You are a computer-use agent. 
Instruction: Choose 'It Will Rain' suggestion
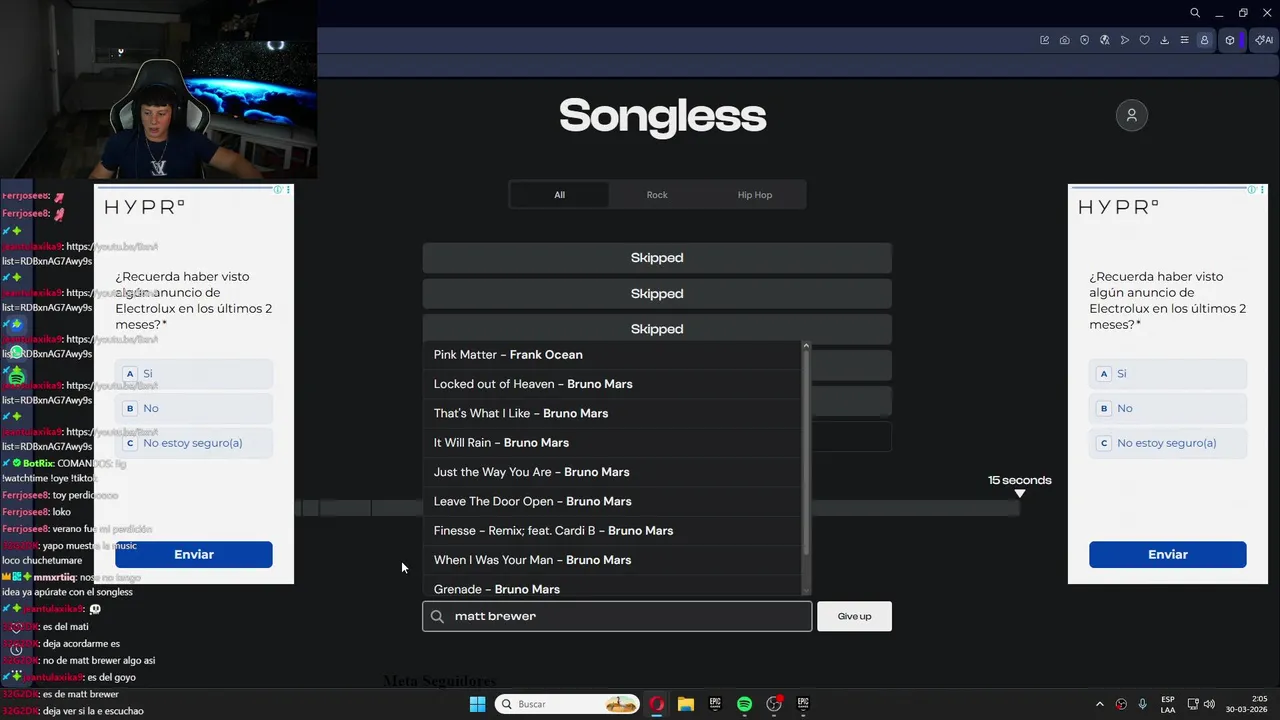tap(612, 443)
